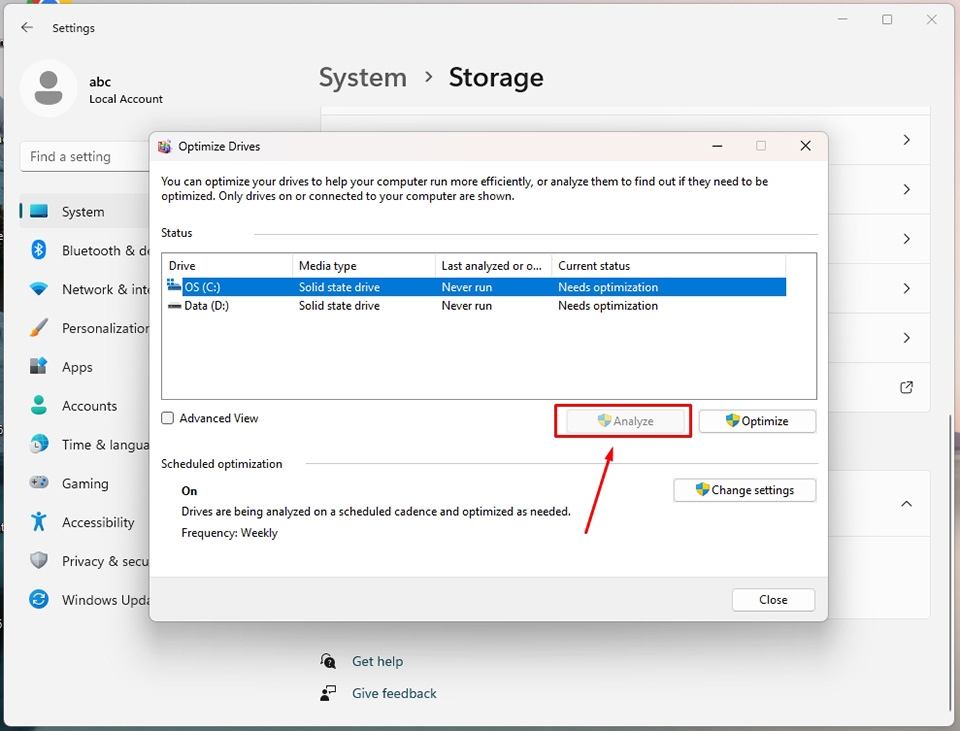Open the third Storage row chevron

tap(907, 239)
